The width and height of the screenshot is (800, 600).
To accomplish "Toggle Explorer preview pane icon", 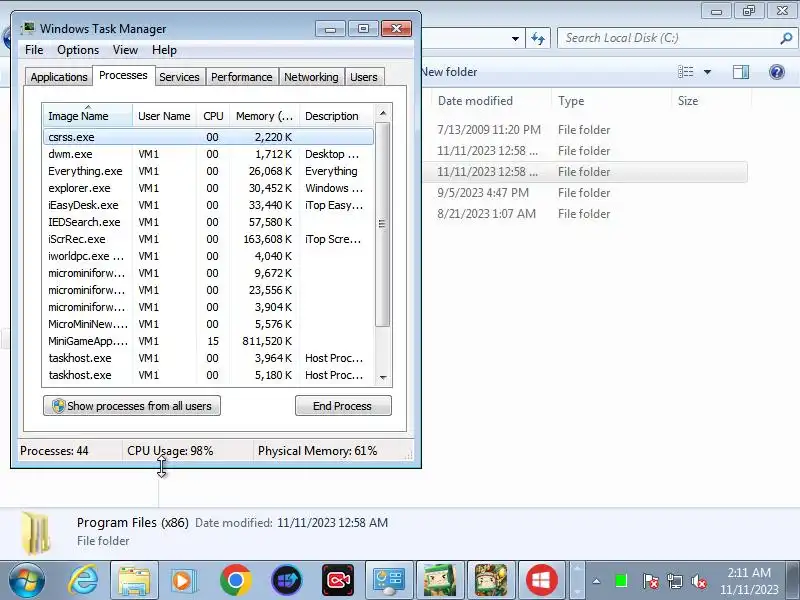I will point(741,72).
